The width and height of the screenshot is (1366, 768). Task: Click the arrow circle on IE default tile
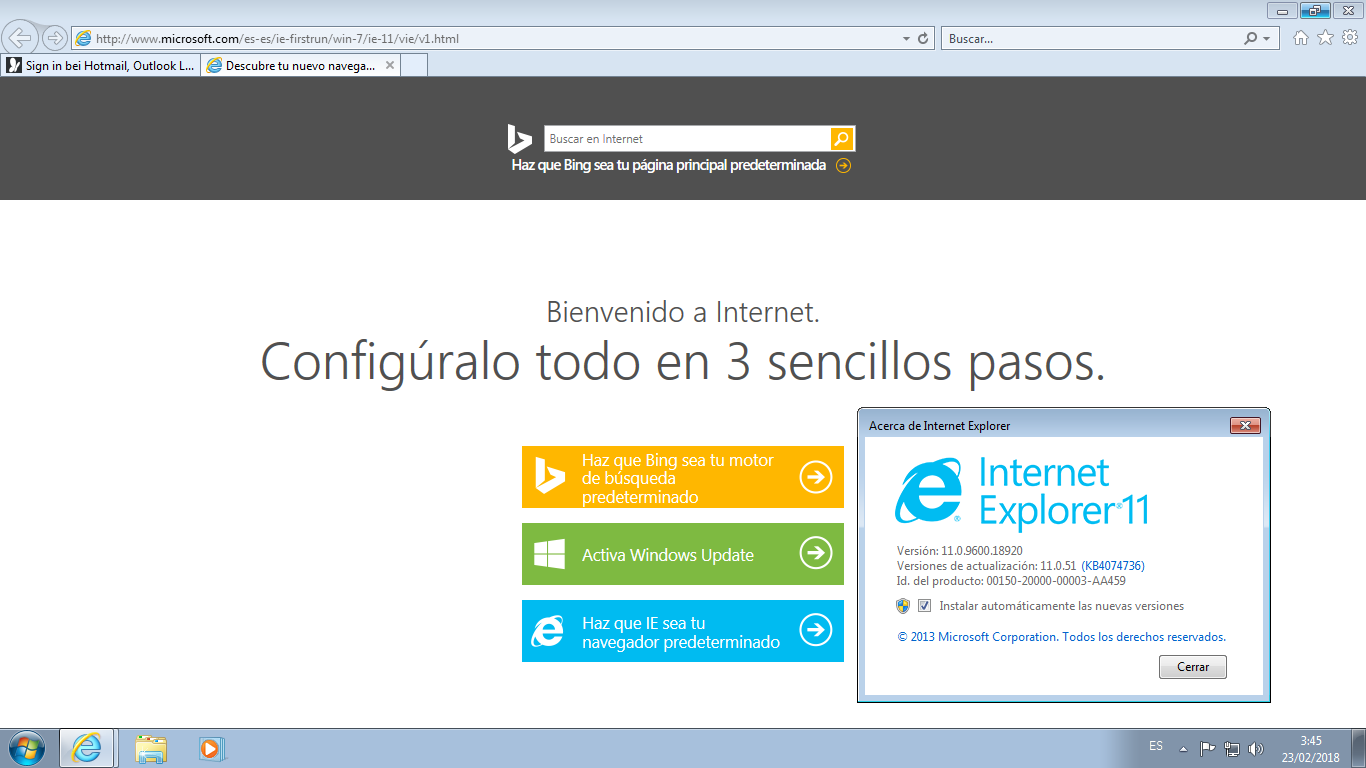pos(816,630)
